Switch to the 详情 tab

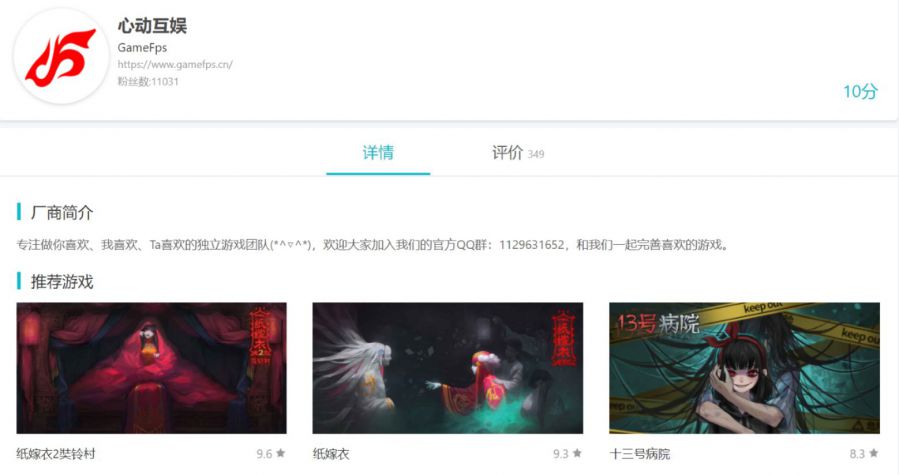378,153
